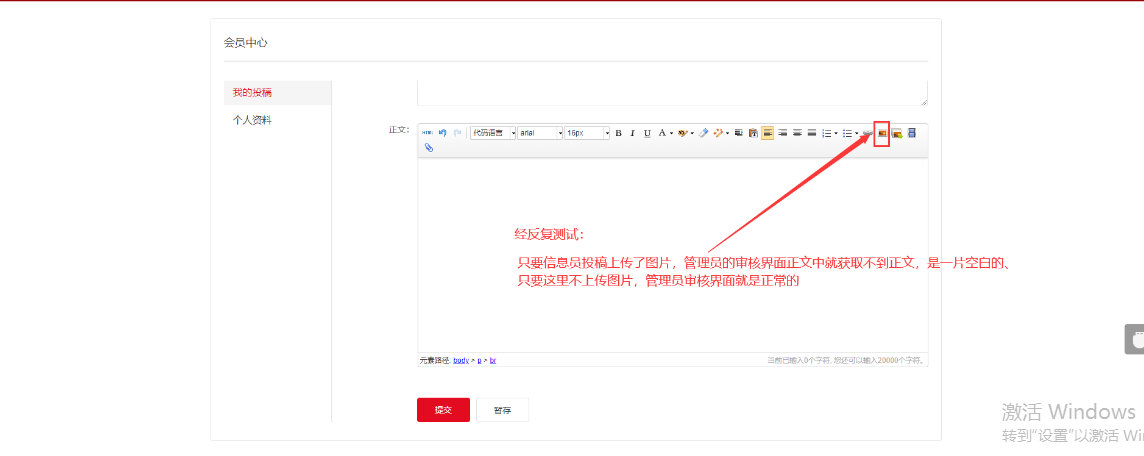
Task: Click the 暂存 save draft button
Action: 502,410
